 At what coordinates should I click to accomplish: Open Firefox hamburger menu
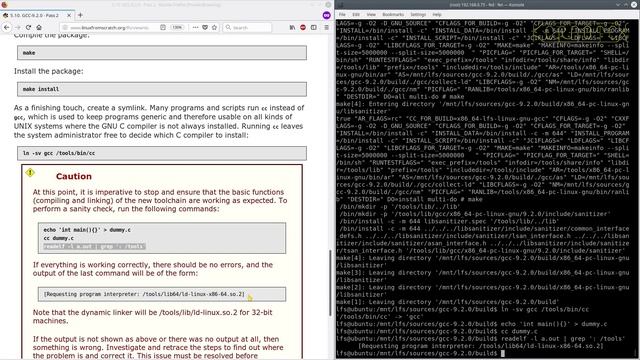[326, 27]
